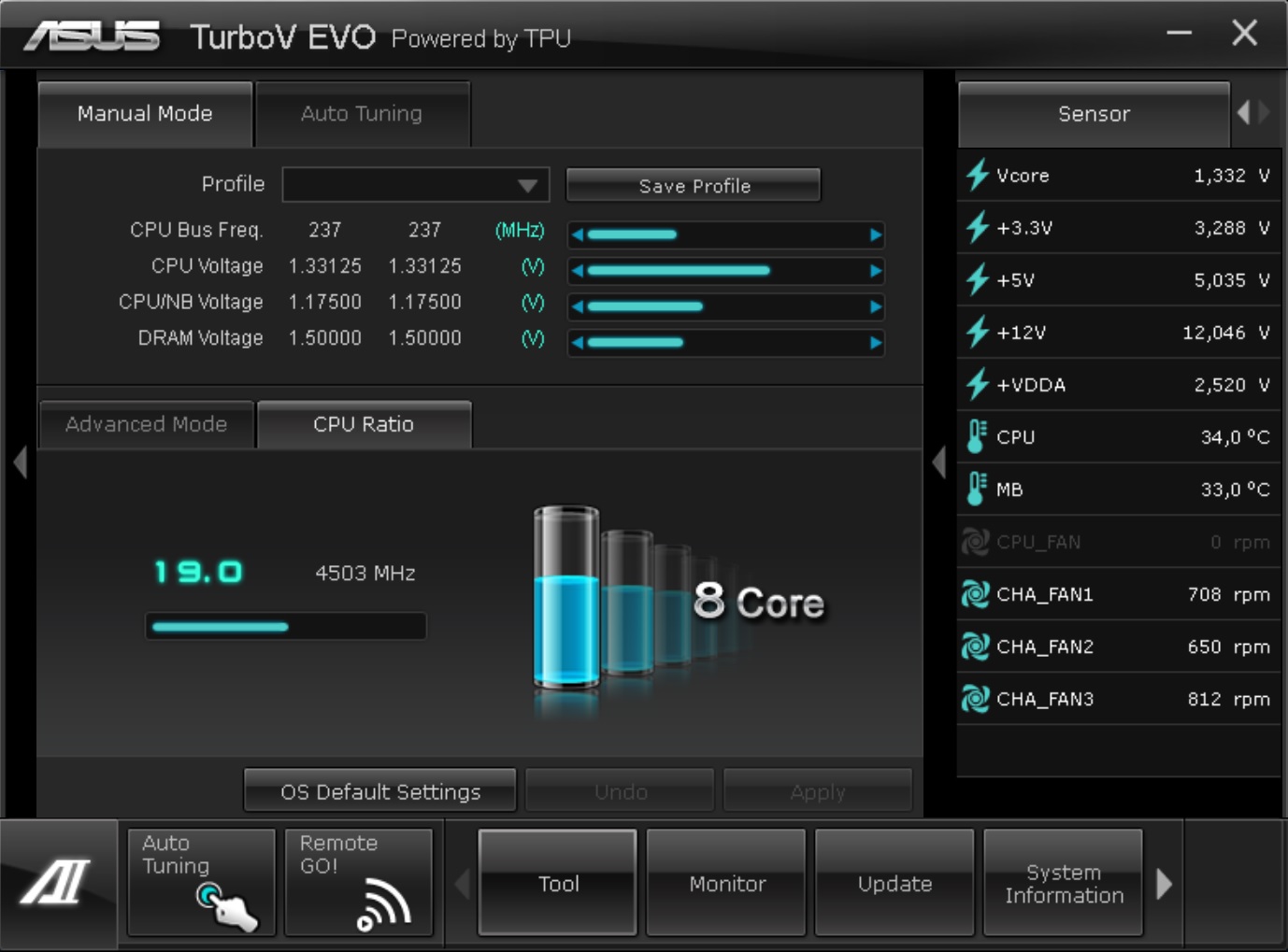Open the Advanced Mode tab
The width and height of the screenshot is (1288, 952).
click(x=147, y=424)
